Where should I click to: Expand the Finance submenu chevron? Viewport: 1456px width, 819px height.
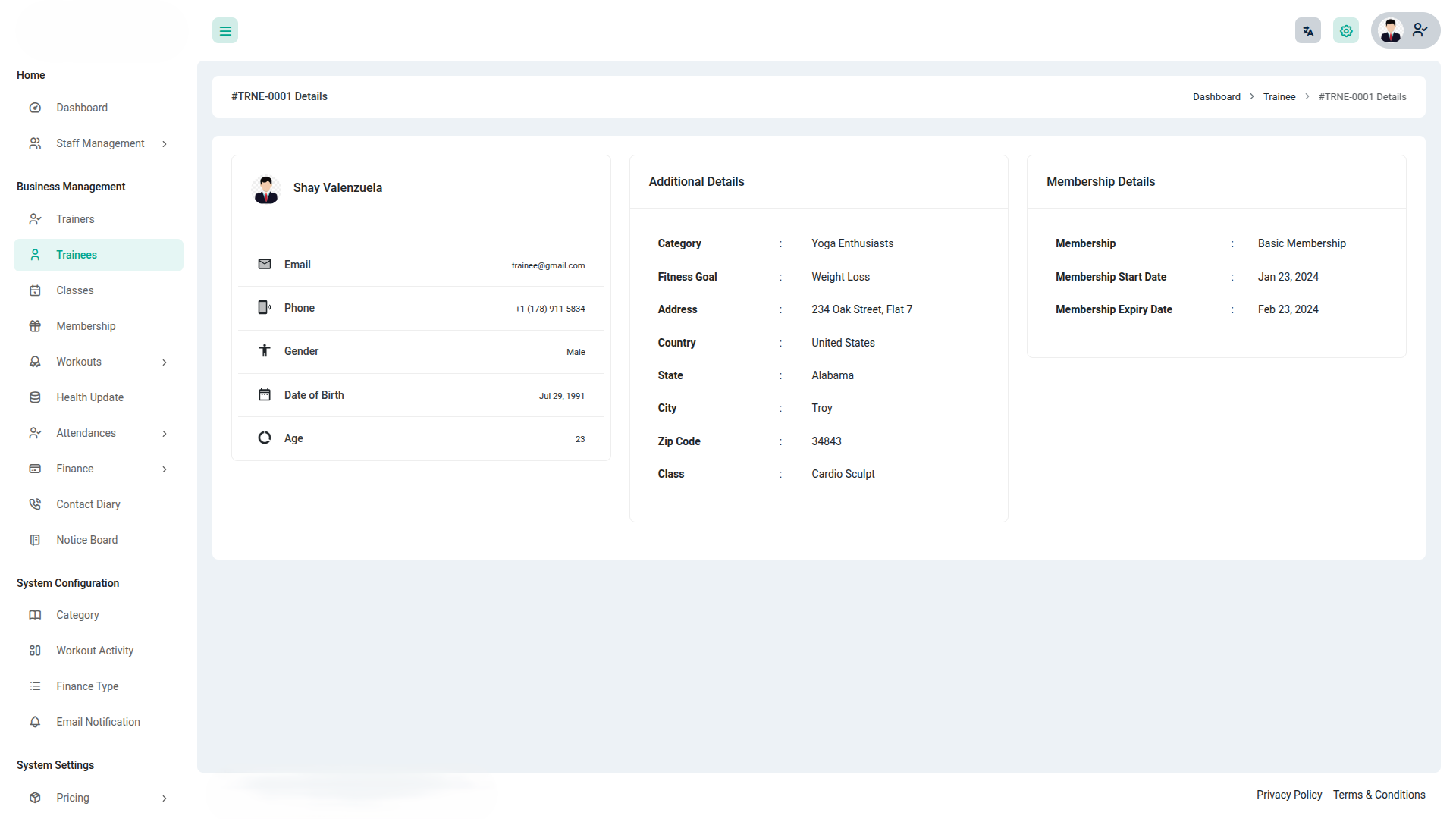[165, 469]
